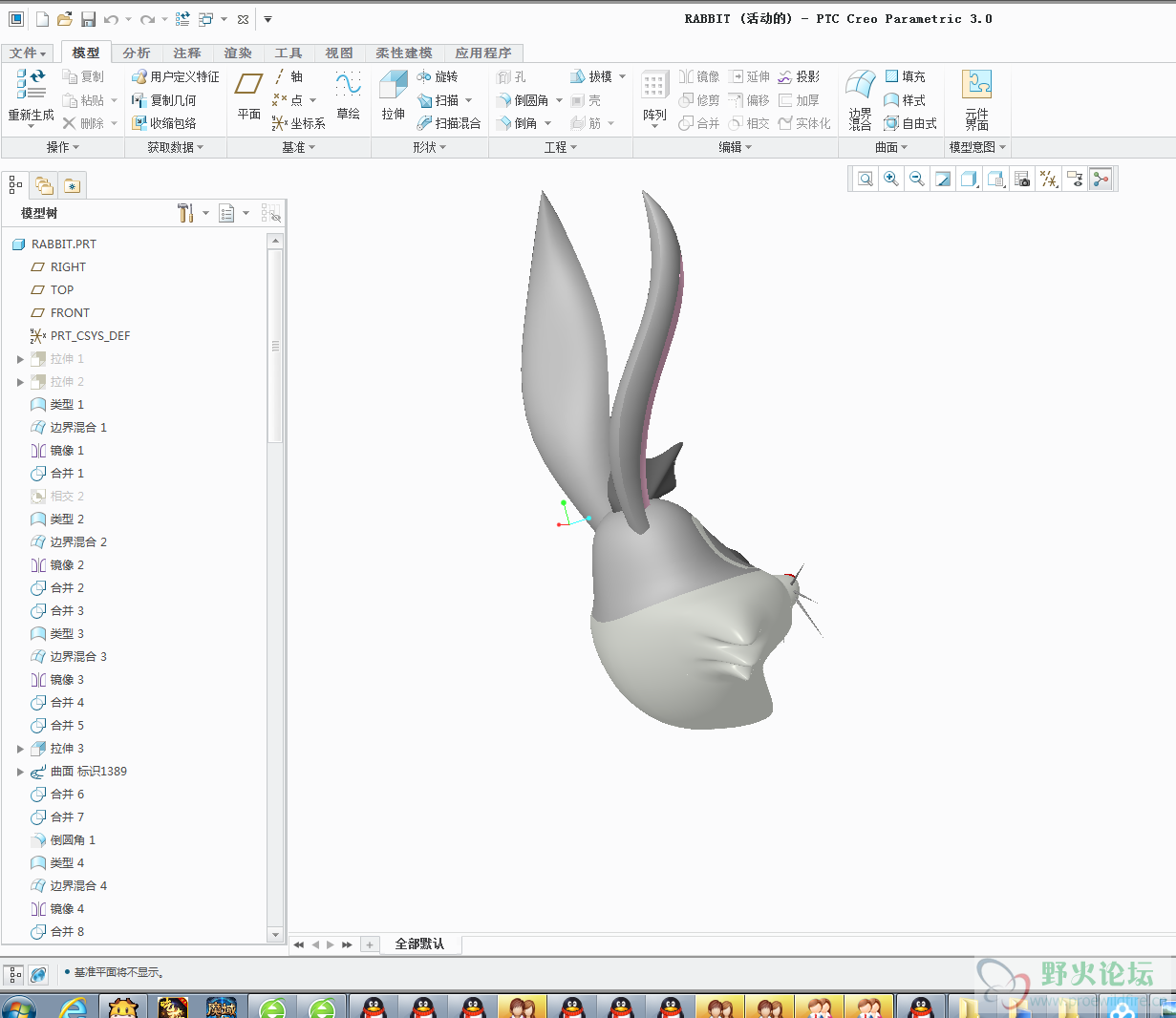Open Internet Explorer from taskbar
This screenshot has height=1018, width=1176.
(74, 1007)
